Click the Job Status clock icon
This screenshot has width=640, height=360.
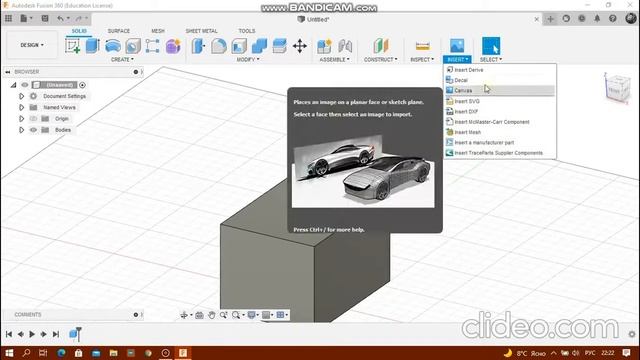[582, 18]
